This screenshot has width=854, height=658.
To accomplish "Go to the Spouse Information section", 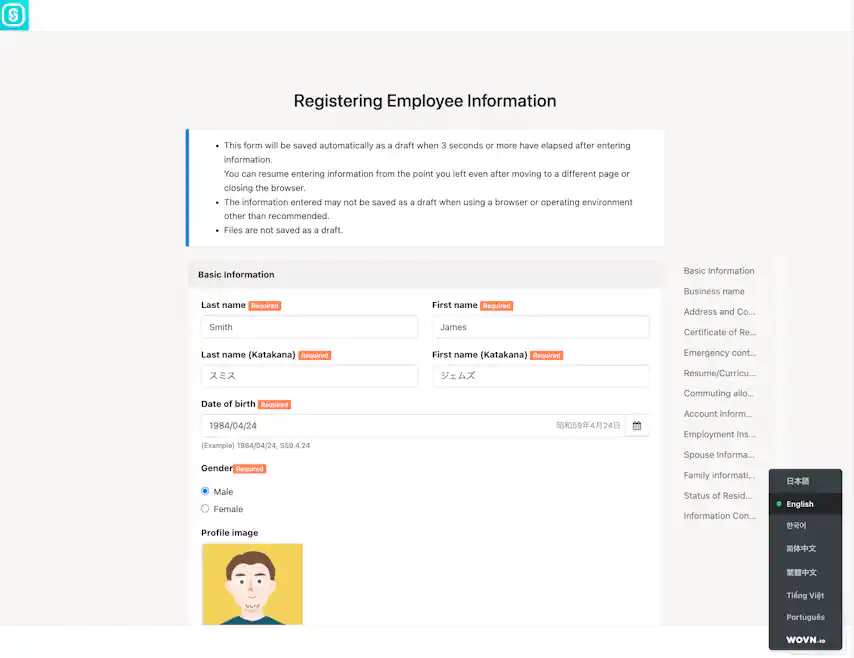I will [718, 454].
